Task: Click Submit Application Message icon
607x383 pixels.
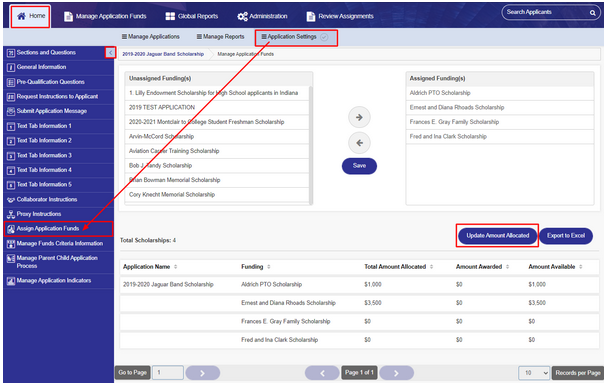Action: coord(11,112)
